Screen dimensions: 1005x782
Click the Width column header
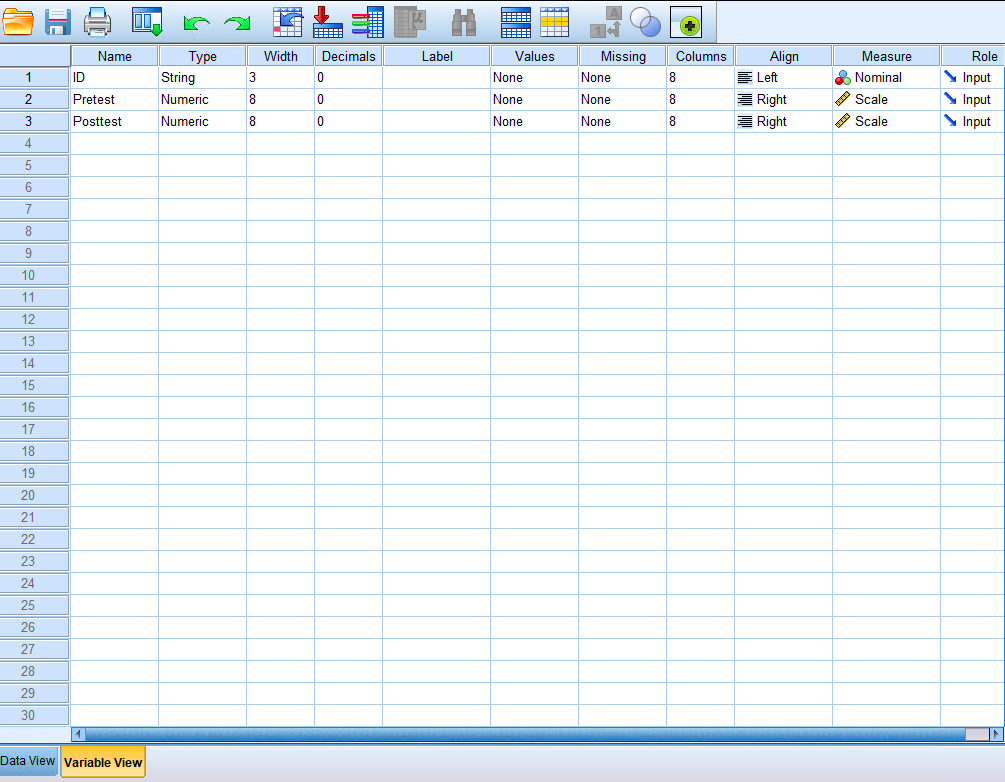(281, 56)
